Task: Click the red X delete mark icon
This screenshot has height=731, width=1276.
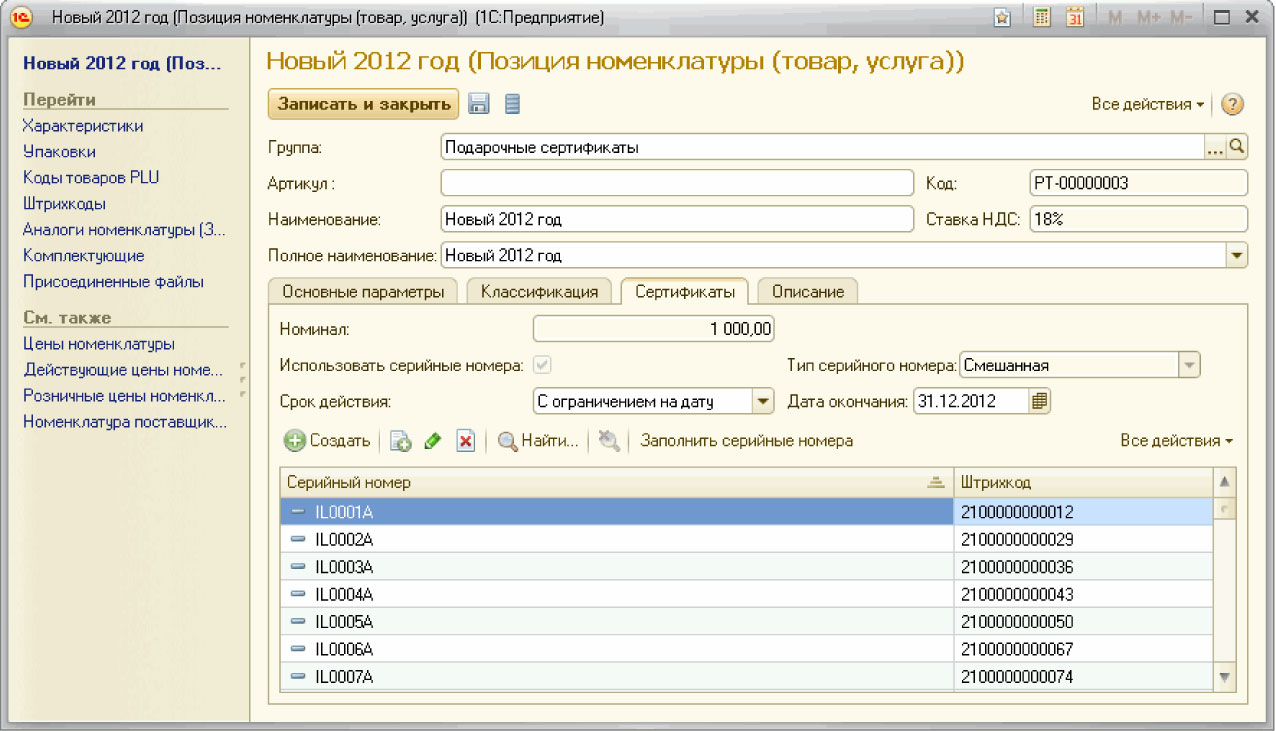Action: (x=465, y=441)
